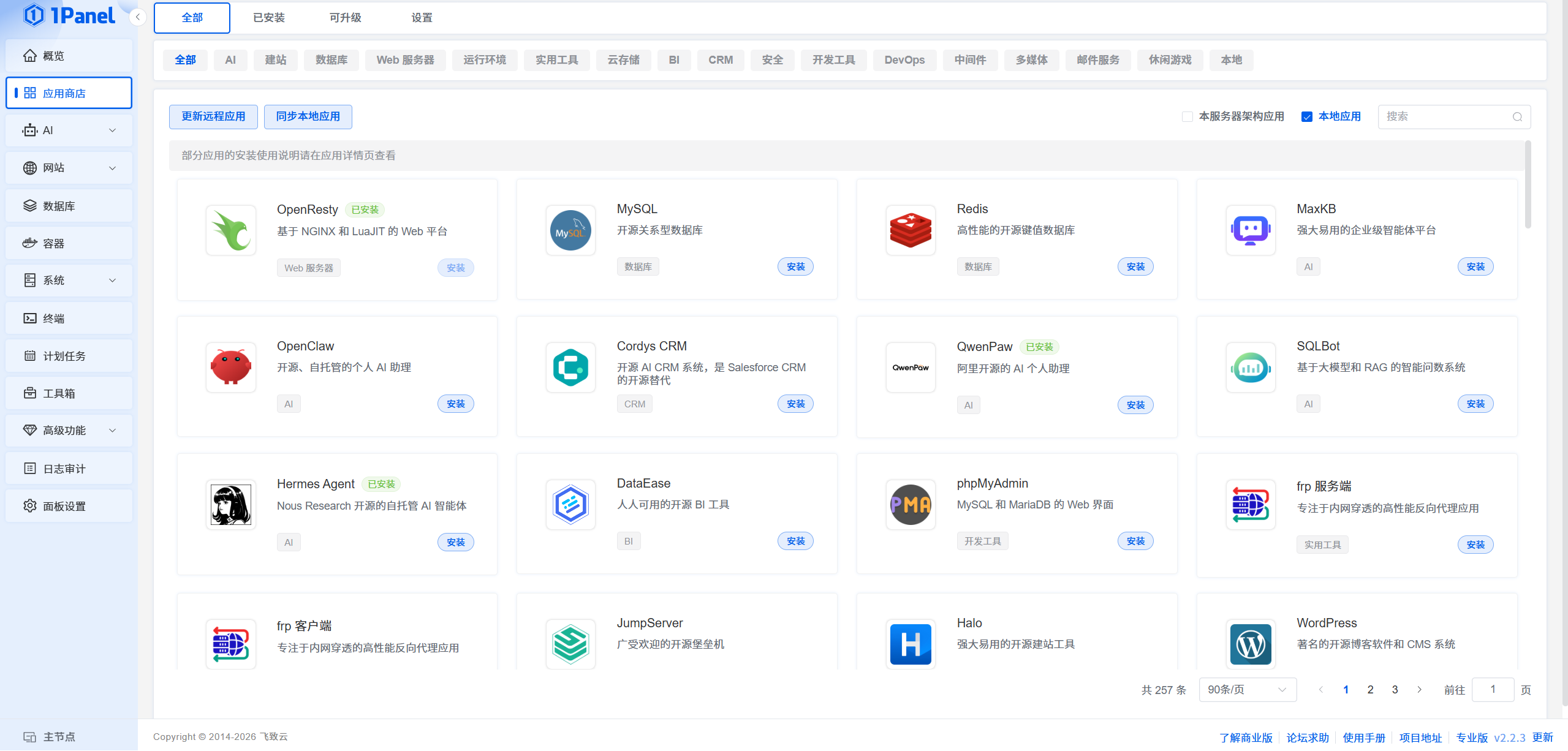Open the 90条/页 page size dropdown
Image resolution: width=1568 pixels, height=751 pixels.
point(1248,690)
